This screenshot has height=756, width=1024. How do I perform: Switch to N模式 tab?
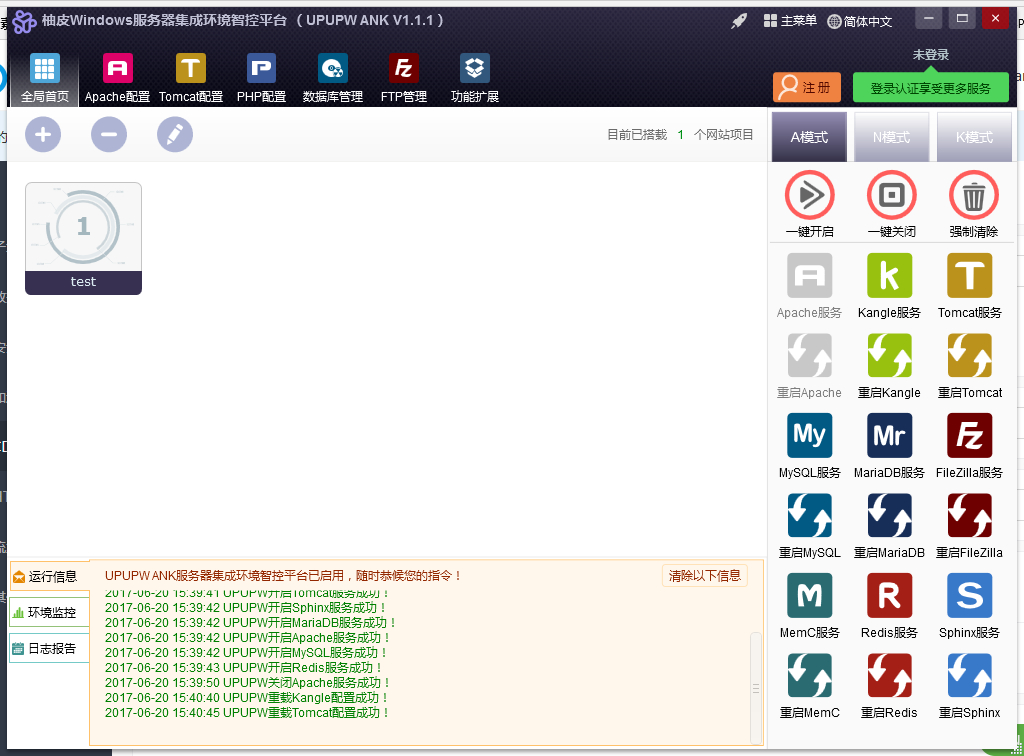click(x=891, y=137)
